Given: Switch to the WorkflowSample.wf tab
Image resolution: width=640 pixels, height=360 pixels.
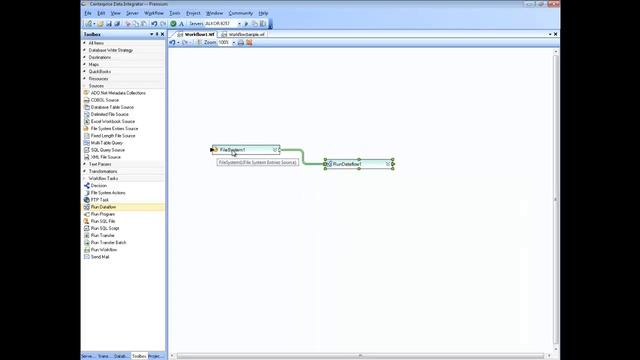Looking at the screenshot, I should point(243,35).
